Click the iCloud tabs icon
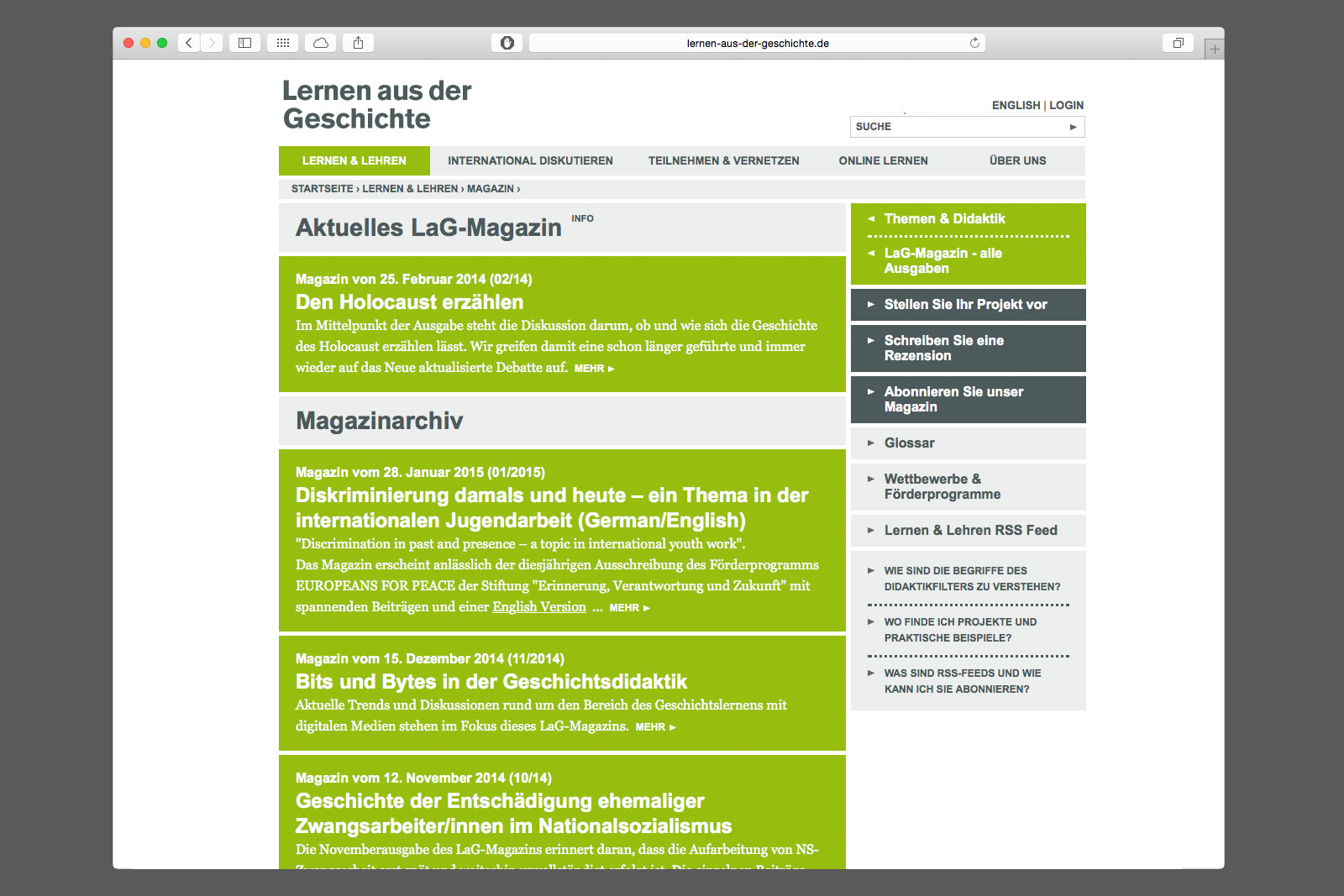Image resolution: width=1344 pixels, height=896 pixels. coord(321,43)
